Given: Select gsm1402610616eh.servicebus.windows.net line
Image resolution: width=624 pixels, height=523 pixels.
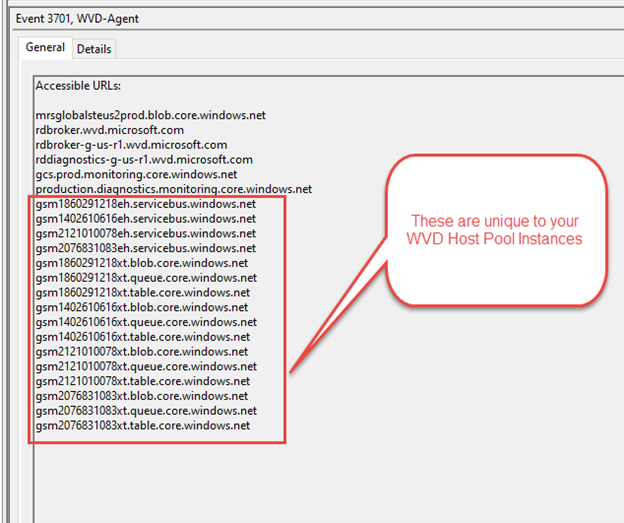Looking at the screenshot, I should [146, 219].
